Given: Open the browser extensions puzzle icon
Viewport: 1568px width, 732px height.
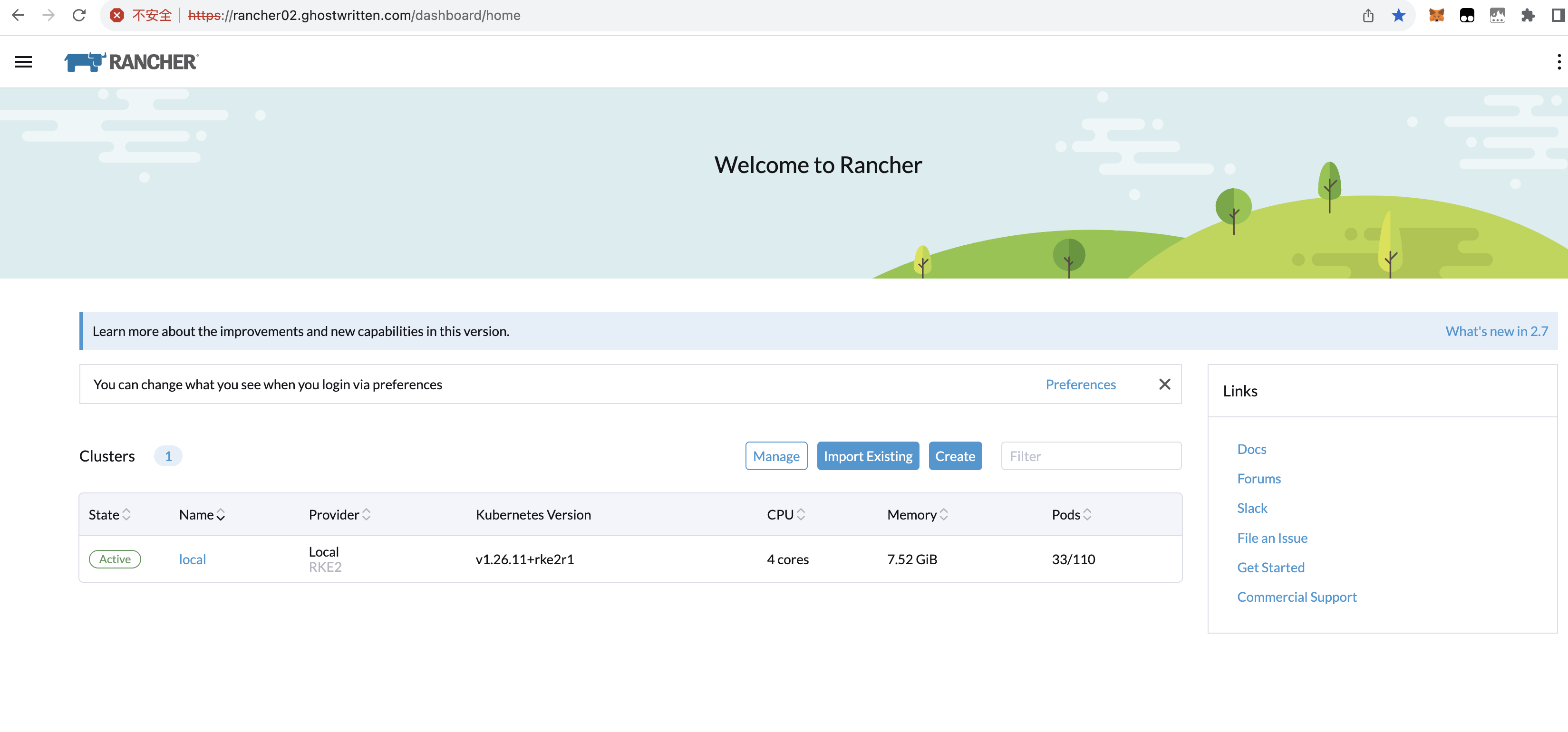Looking at the screenshot, I should pyautogui.click(x=1527, y=15).
